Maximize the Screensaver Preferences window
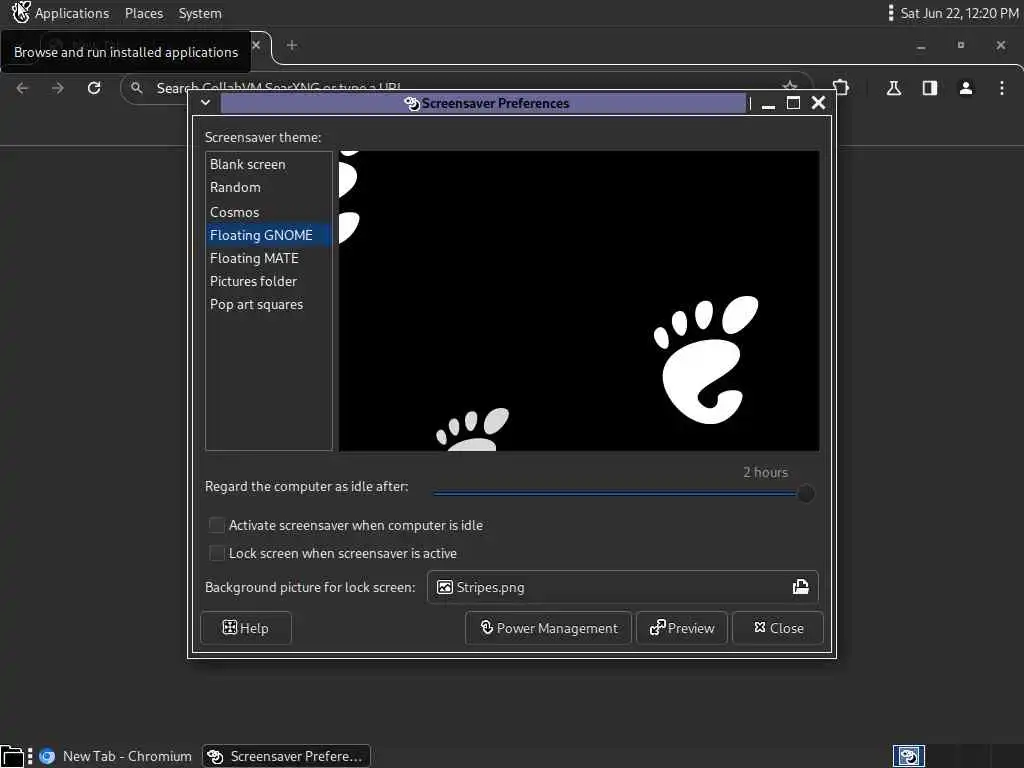Image resolution: width=1024 pixels, height=768 pixels. pos(793,103)
